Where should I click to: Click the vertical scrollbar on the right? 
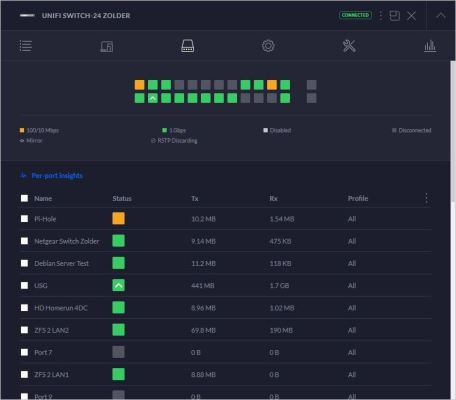[453, 131]
